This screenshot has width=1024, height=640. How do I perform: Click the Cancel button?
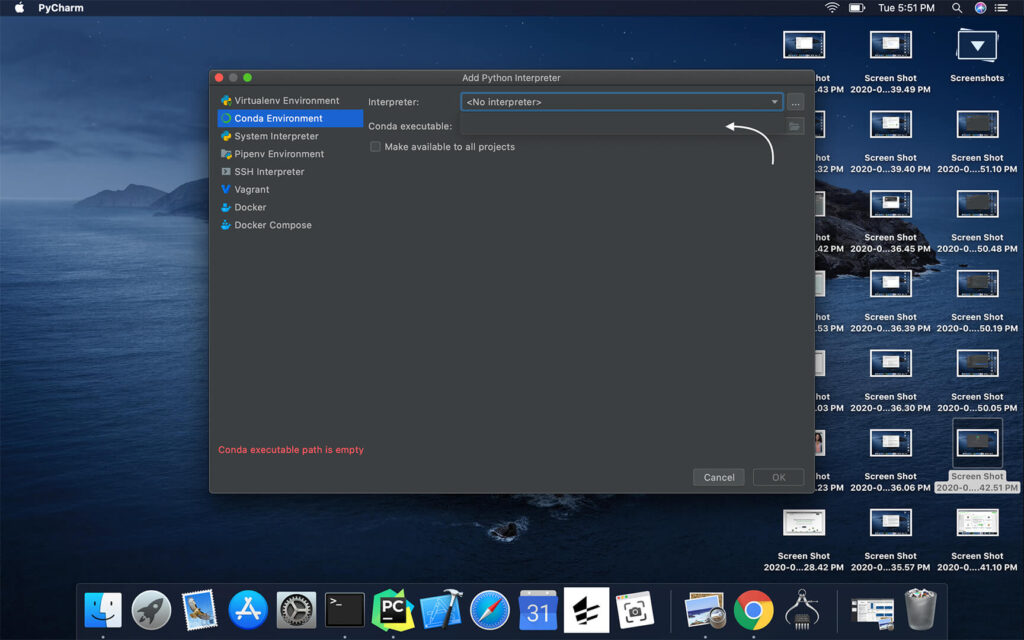pos(718,477)
